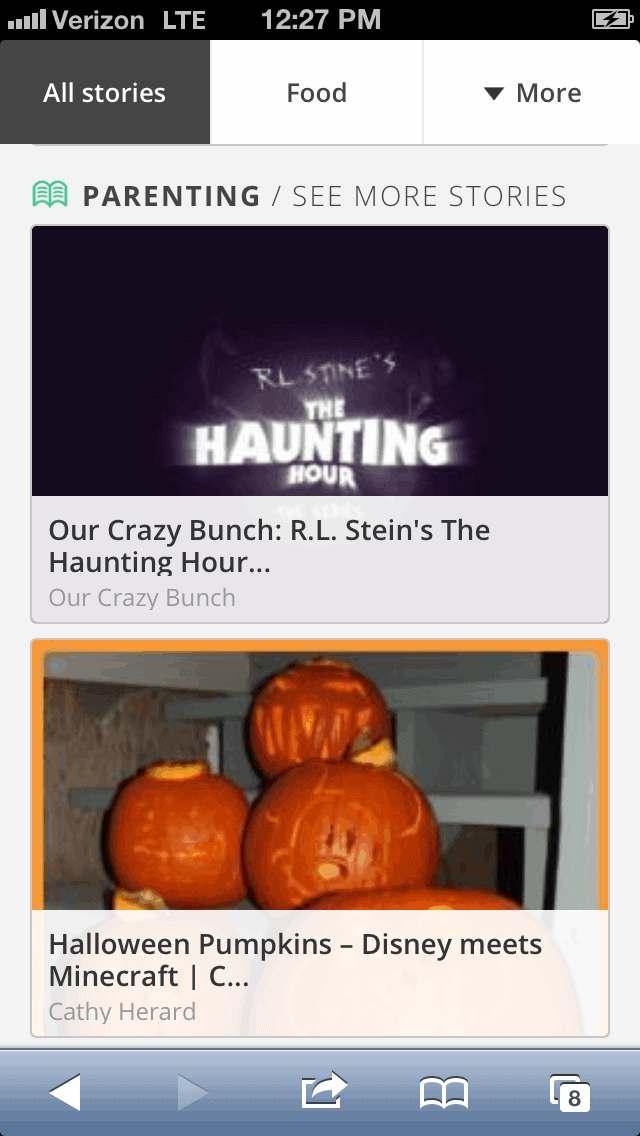Expand the More dropdown menu

click(531, 92)
